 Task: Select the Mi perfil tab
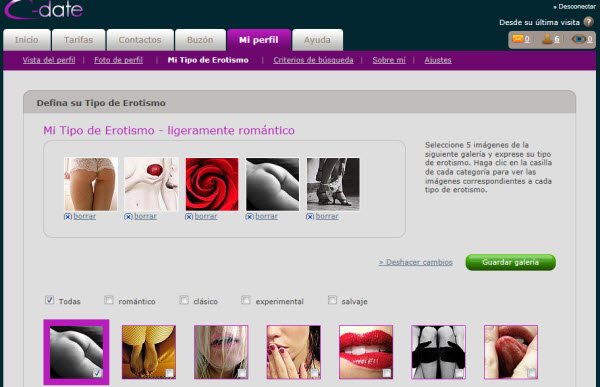coord(259,40)
